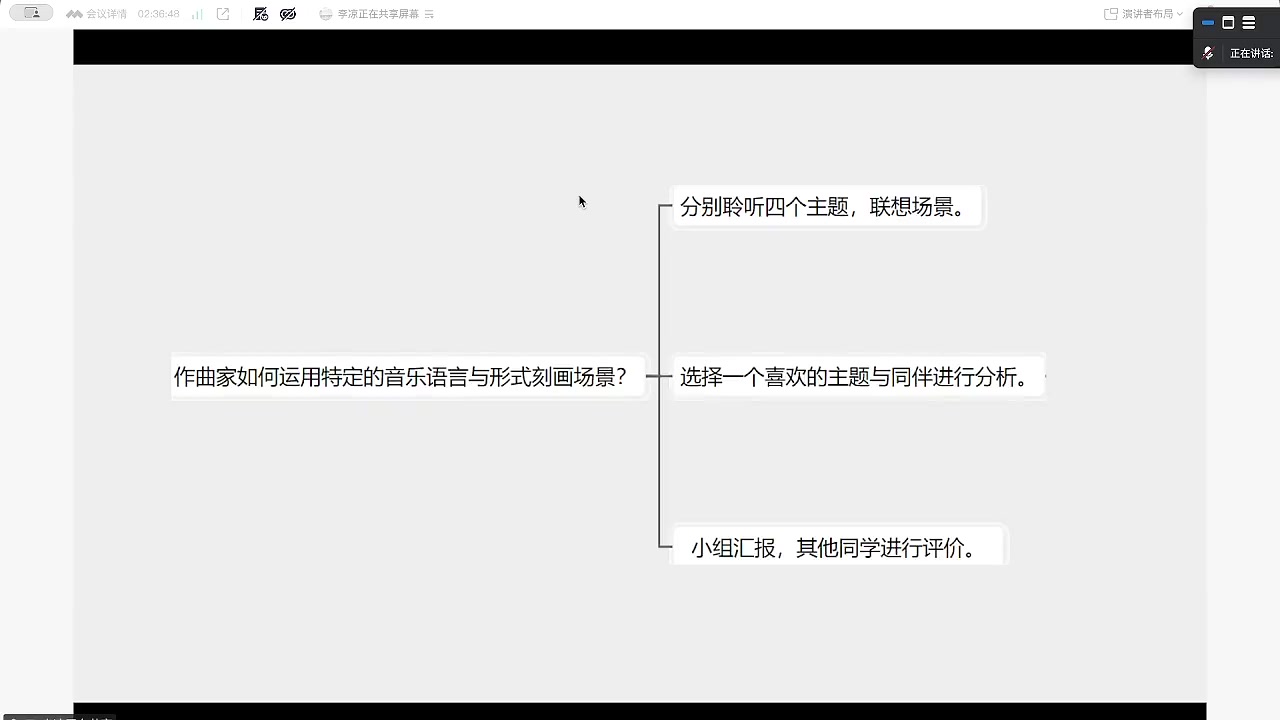
Task: Click the muted microphone icon
Action: [x=1208, y=53]
